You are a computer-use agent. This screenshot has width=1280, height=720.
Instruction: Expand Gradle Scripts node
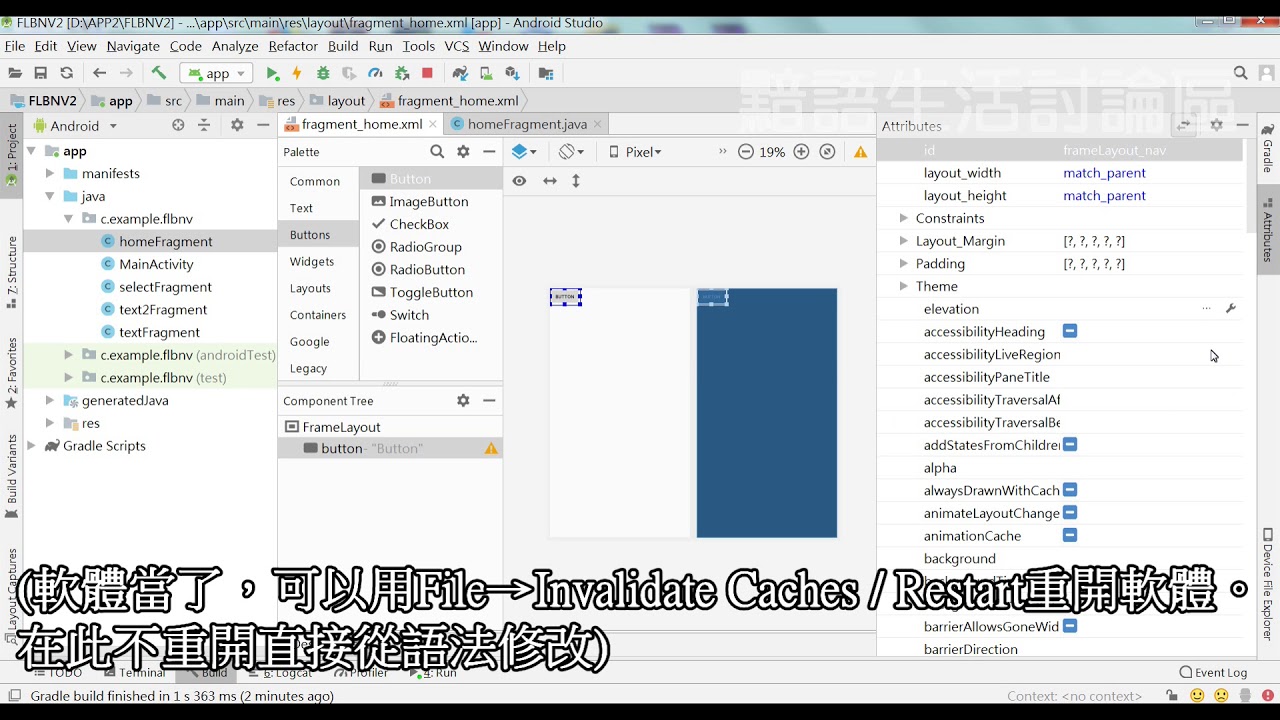tap(31, 446)
